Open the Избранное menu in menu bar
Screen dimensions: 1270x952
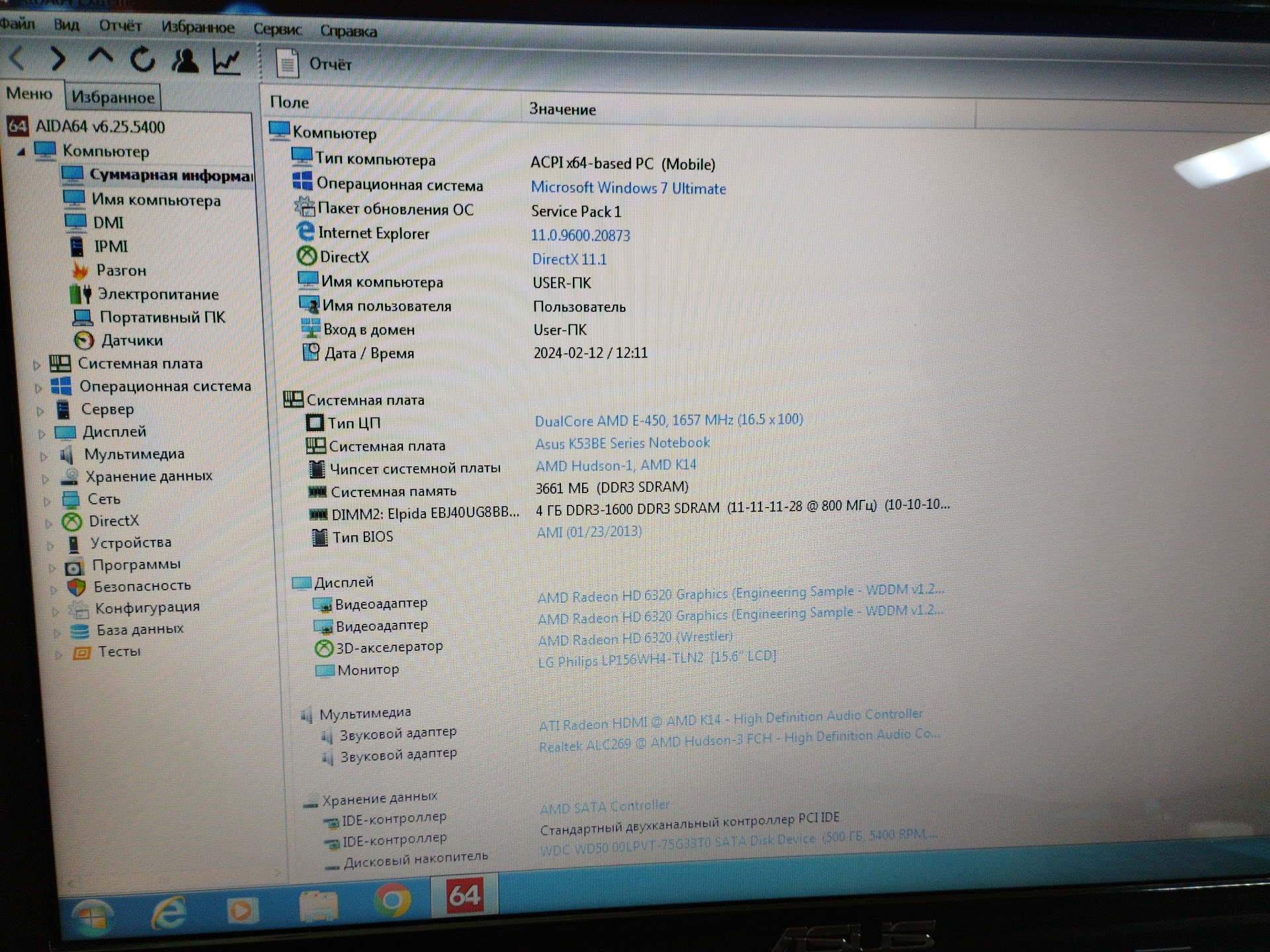198,28
